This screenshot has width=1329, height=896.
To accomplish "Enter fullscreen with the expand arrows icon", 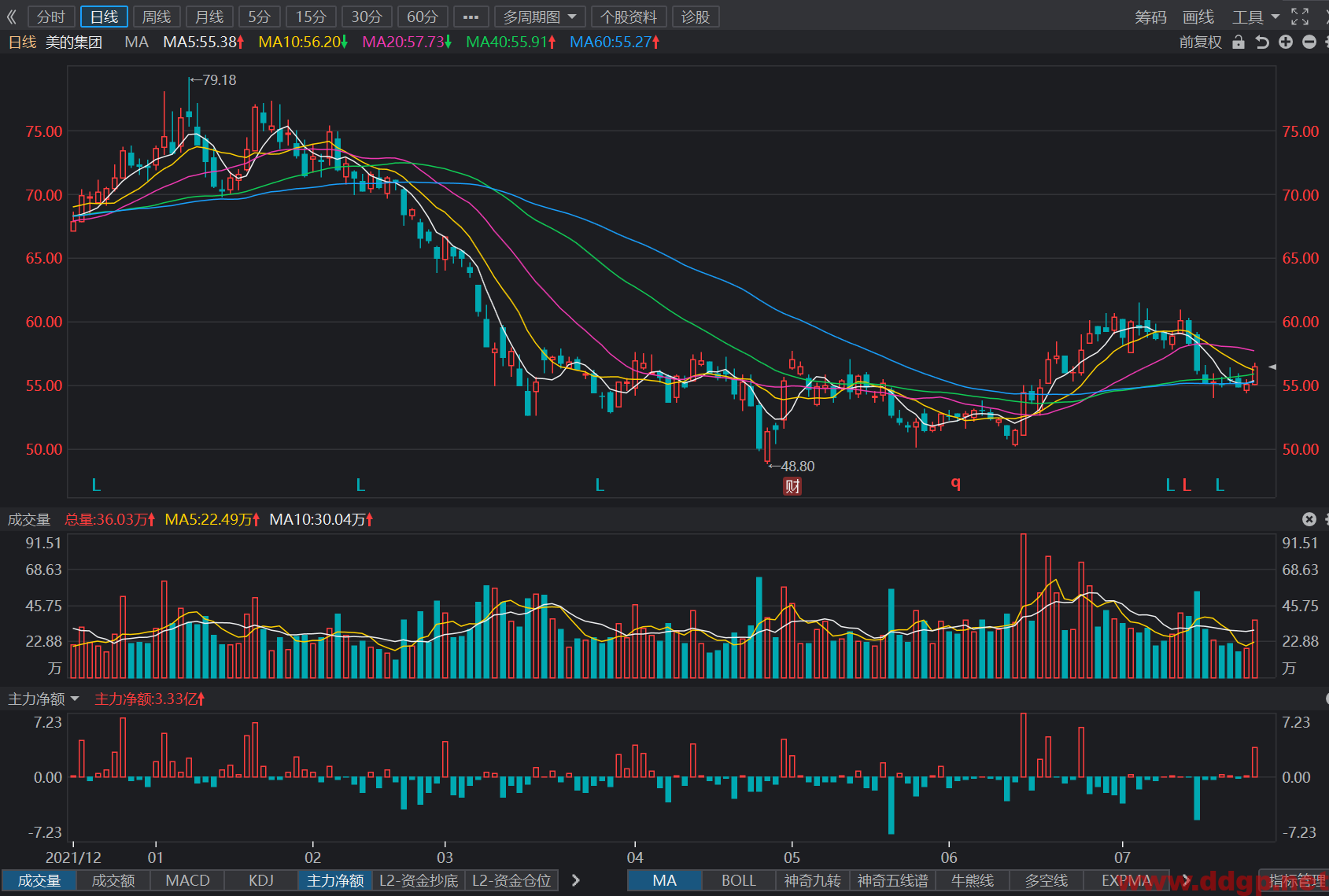I will [1300, 17].
